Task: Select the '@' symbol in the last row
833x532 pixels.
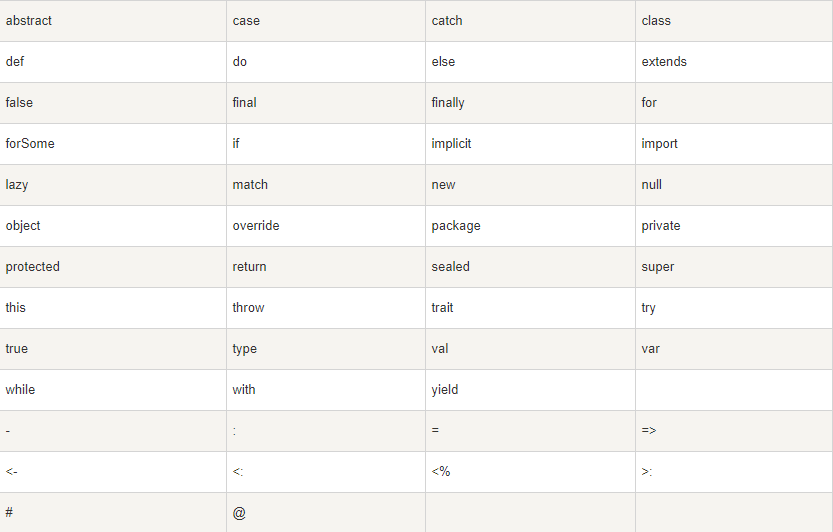Action: (x=239, y=513)
